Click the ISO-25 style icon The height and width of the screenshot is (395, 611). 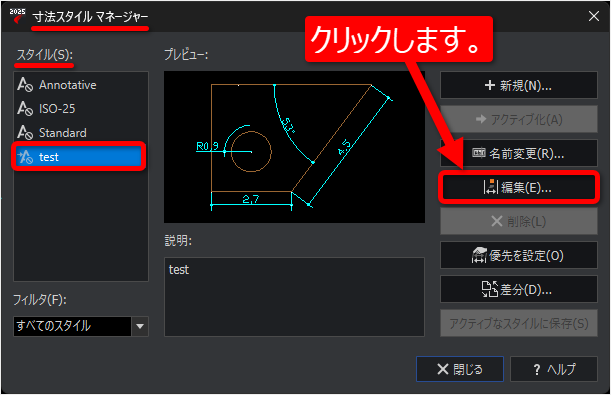pyautogui.click(x=25, y=108)
